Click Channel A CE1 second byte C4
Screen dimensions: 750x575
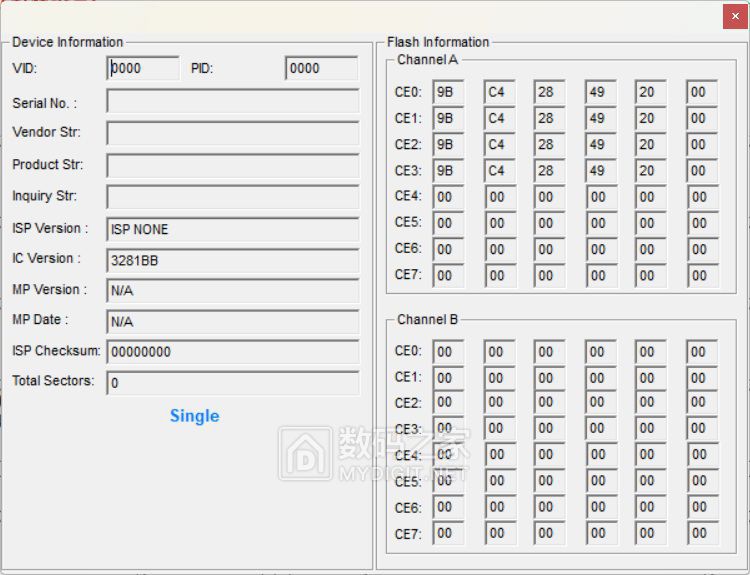(x=500, y=119)
